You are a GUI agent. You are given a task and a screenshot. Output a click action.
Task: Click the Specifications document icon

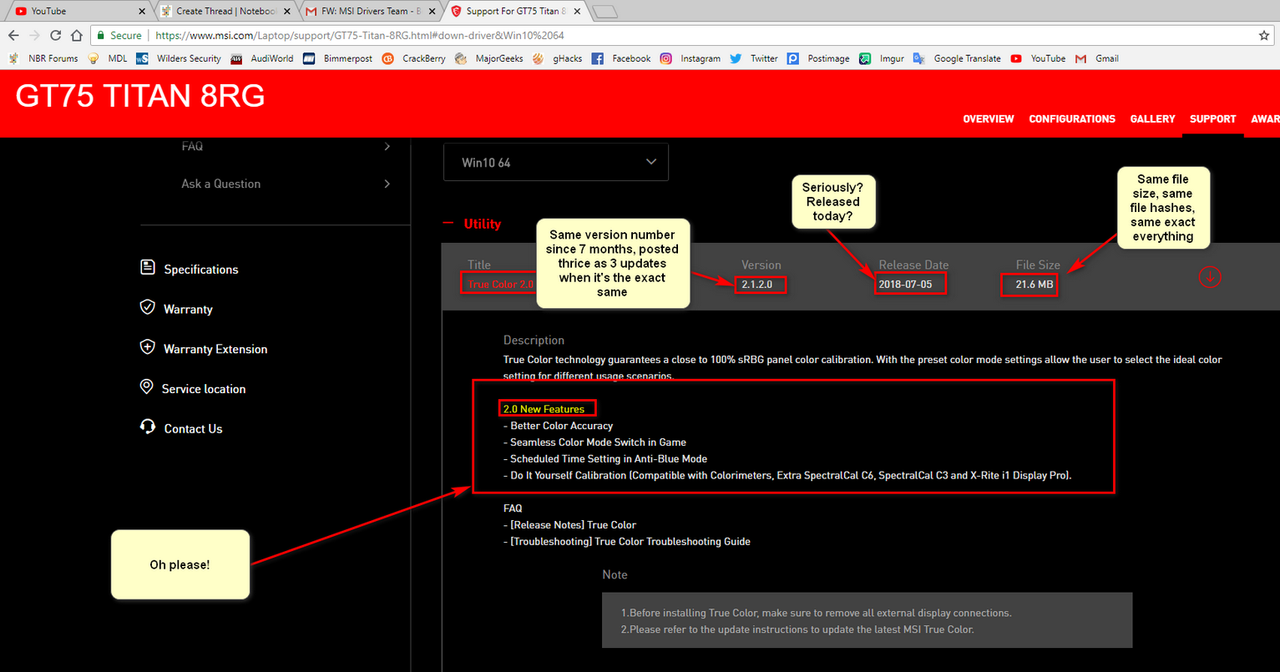pyautogui.click(x=148, y=268)
